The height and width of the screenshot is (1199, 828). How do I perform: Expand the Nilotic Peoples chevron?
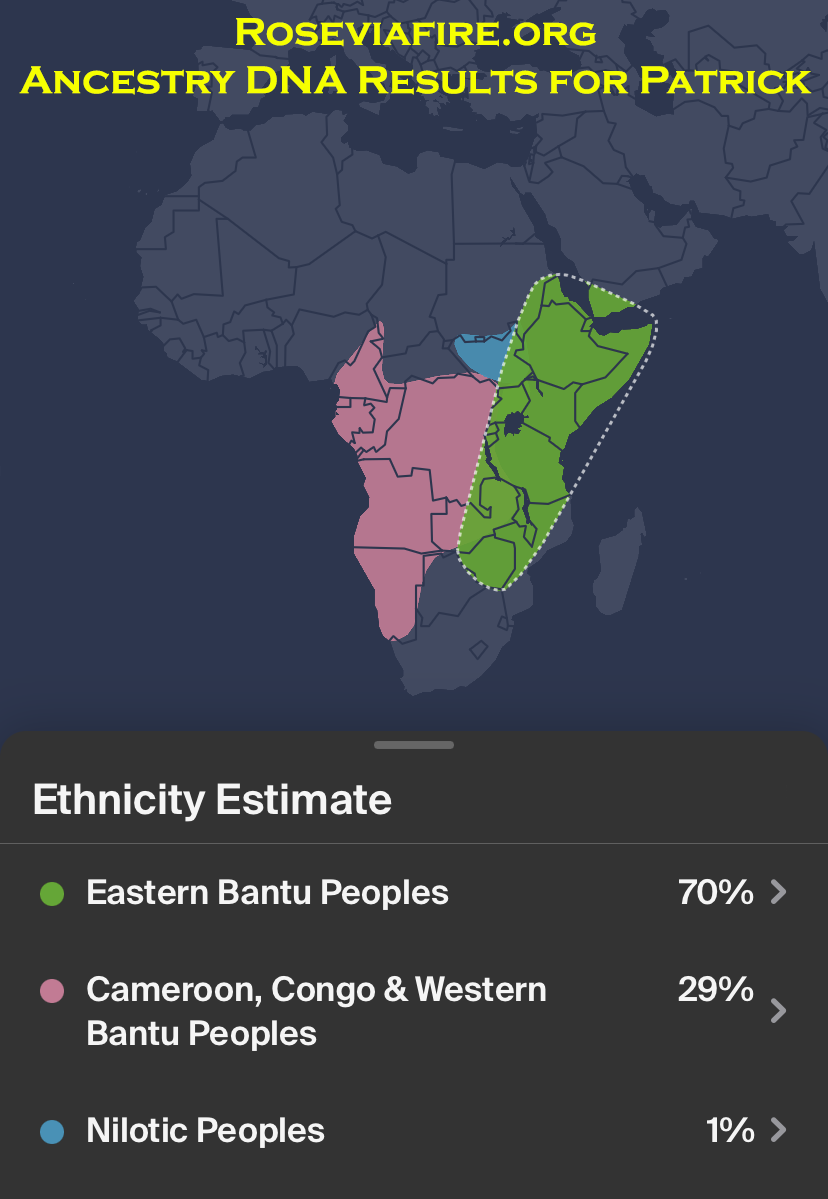778,1129
